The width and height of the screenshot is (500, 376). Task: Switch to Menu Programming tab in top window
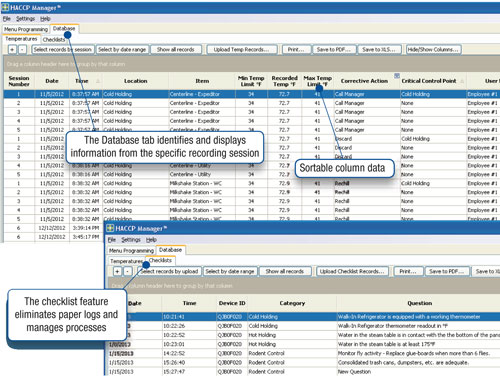(x=26, y=29)
